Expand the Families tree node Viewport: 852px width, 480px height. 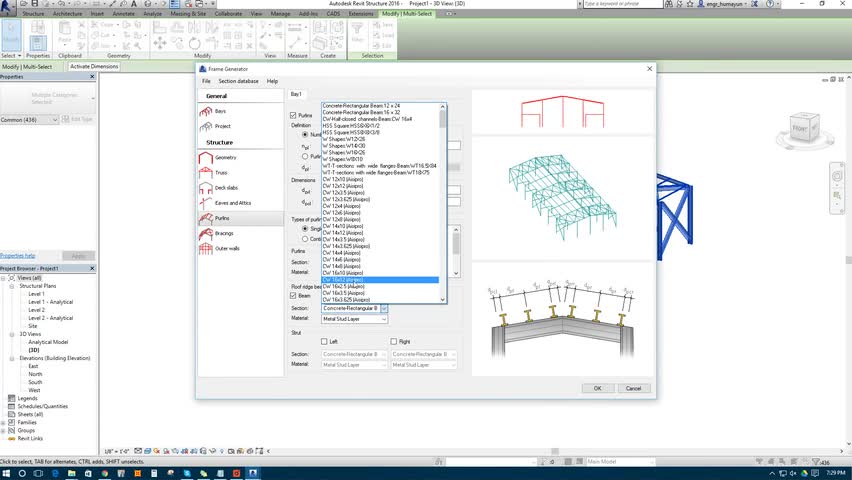tap(3, 422)
